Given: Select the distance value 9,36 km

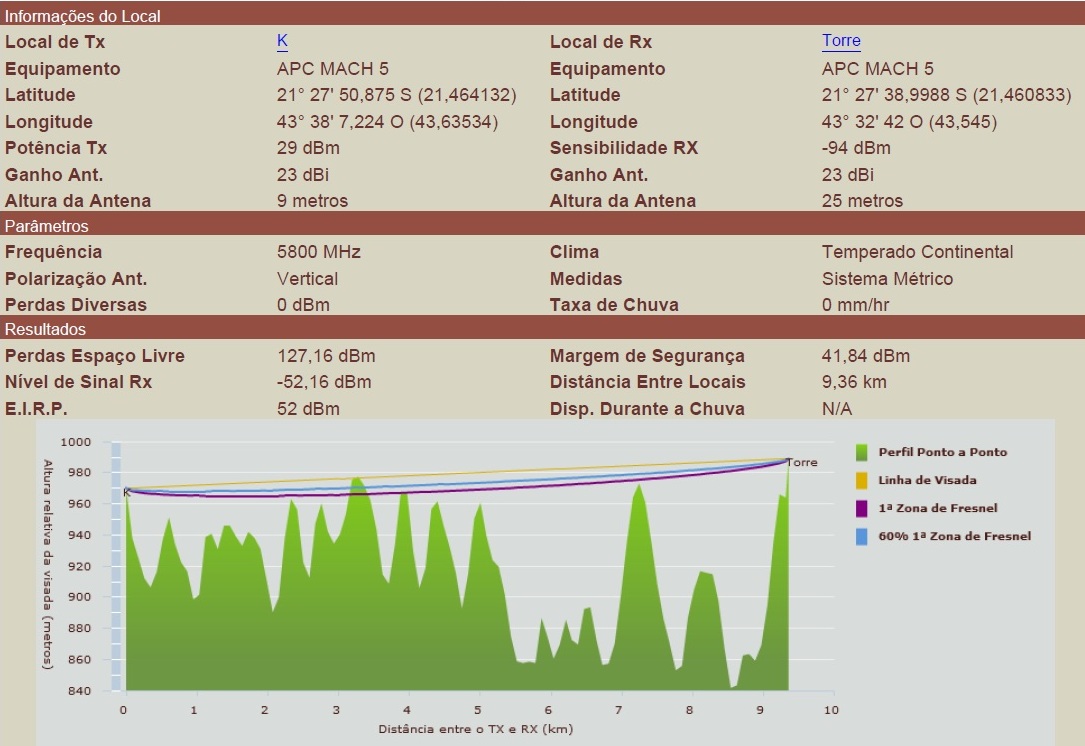Looking at the screenshot, I should point(854,382).
